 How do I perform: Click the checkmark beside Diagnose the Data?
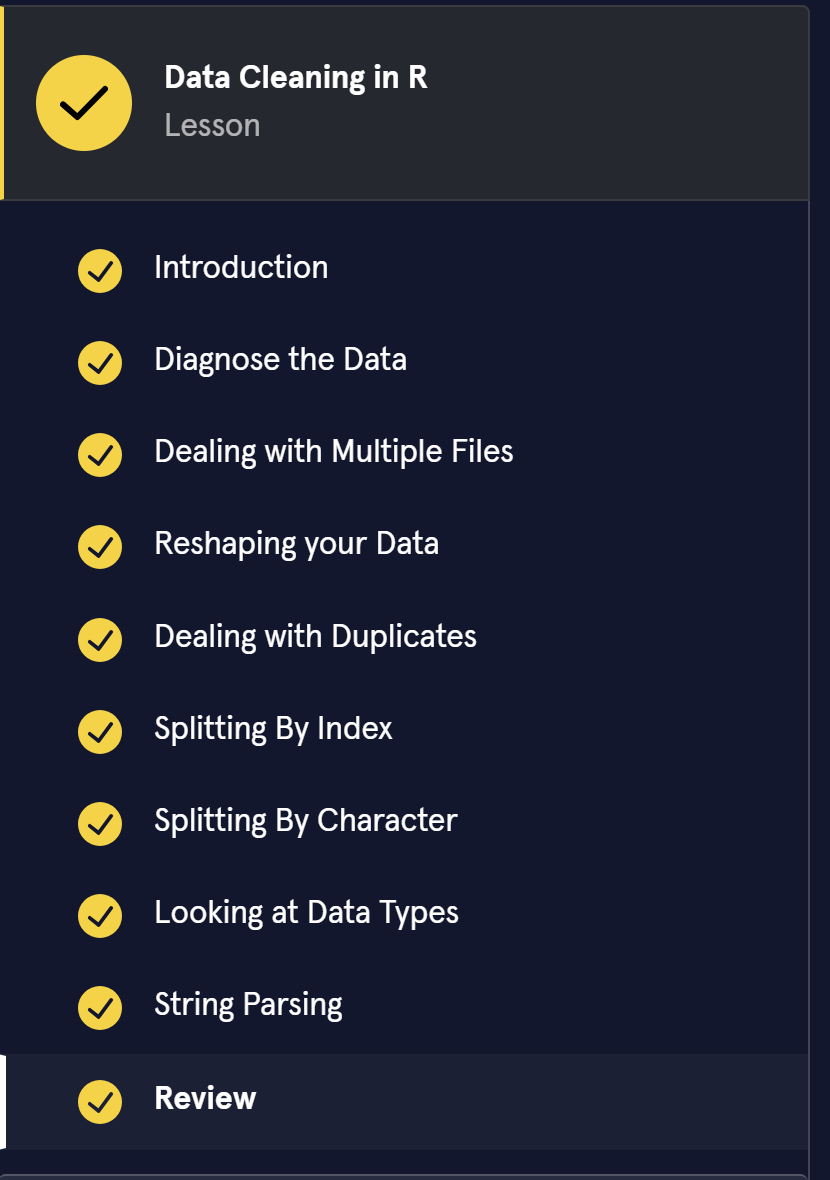[100, 362]
